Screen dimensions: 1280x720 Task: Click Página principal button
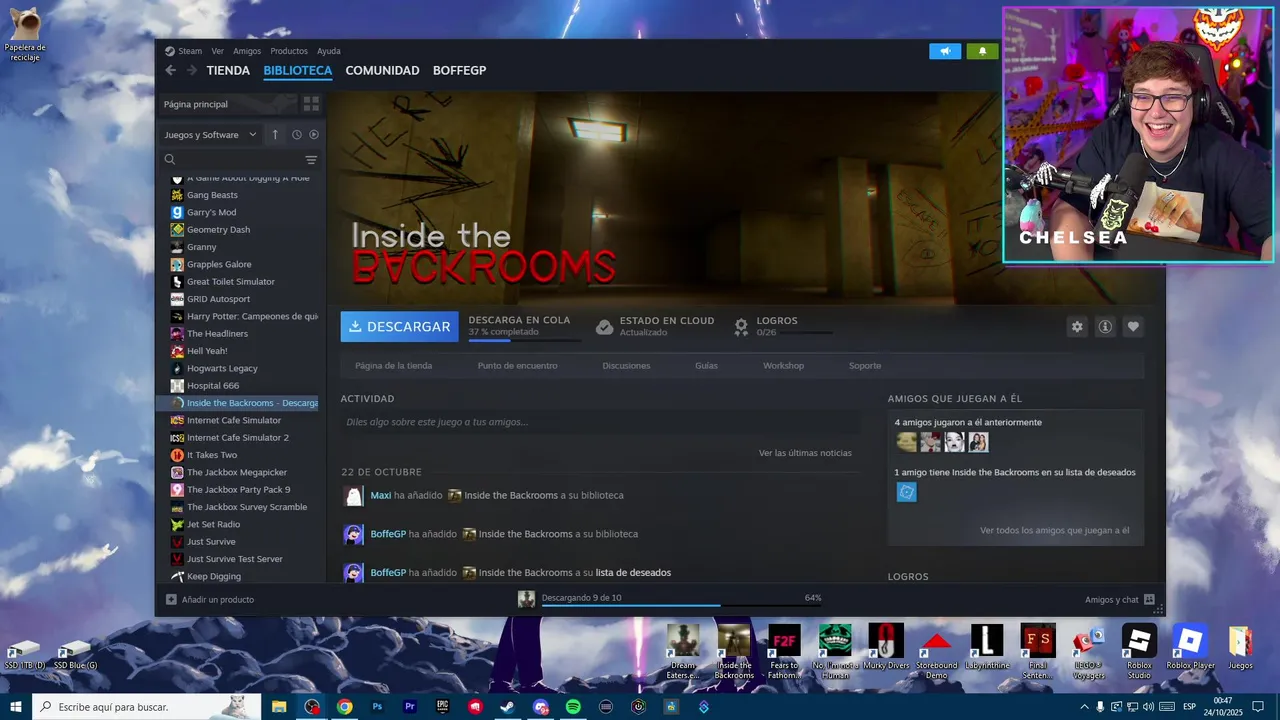(x=229, y=104)
